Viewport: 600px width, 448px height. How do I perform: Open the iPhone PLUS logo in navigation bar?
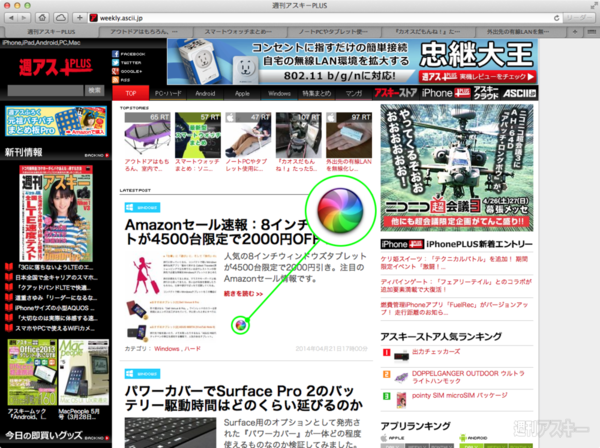click(446, 93)
